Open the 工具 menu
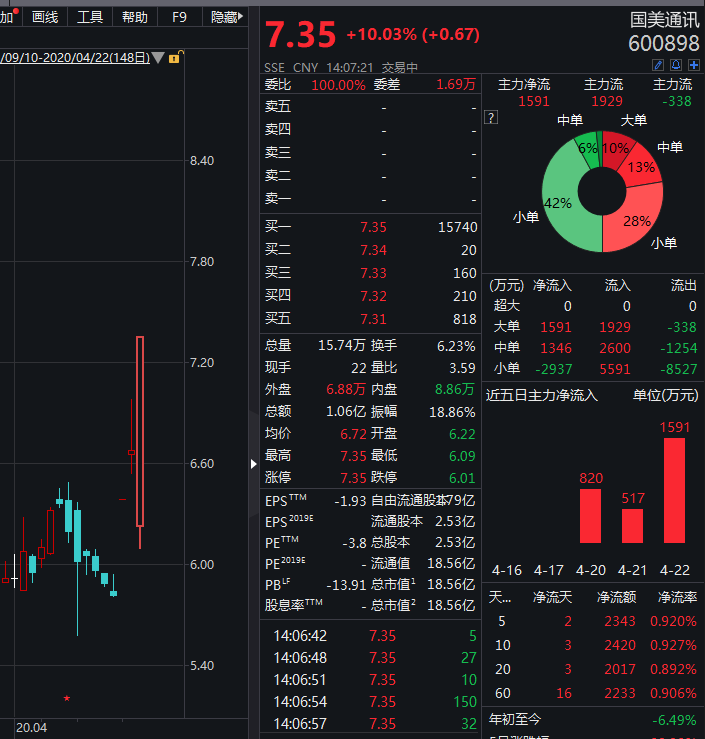 click(90, 17)
